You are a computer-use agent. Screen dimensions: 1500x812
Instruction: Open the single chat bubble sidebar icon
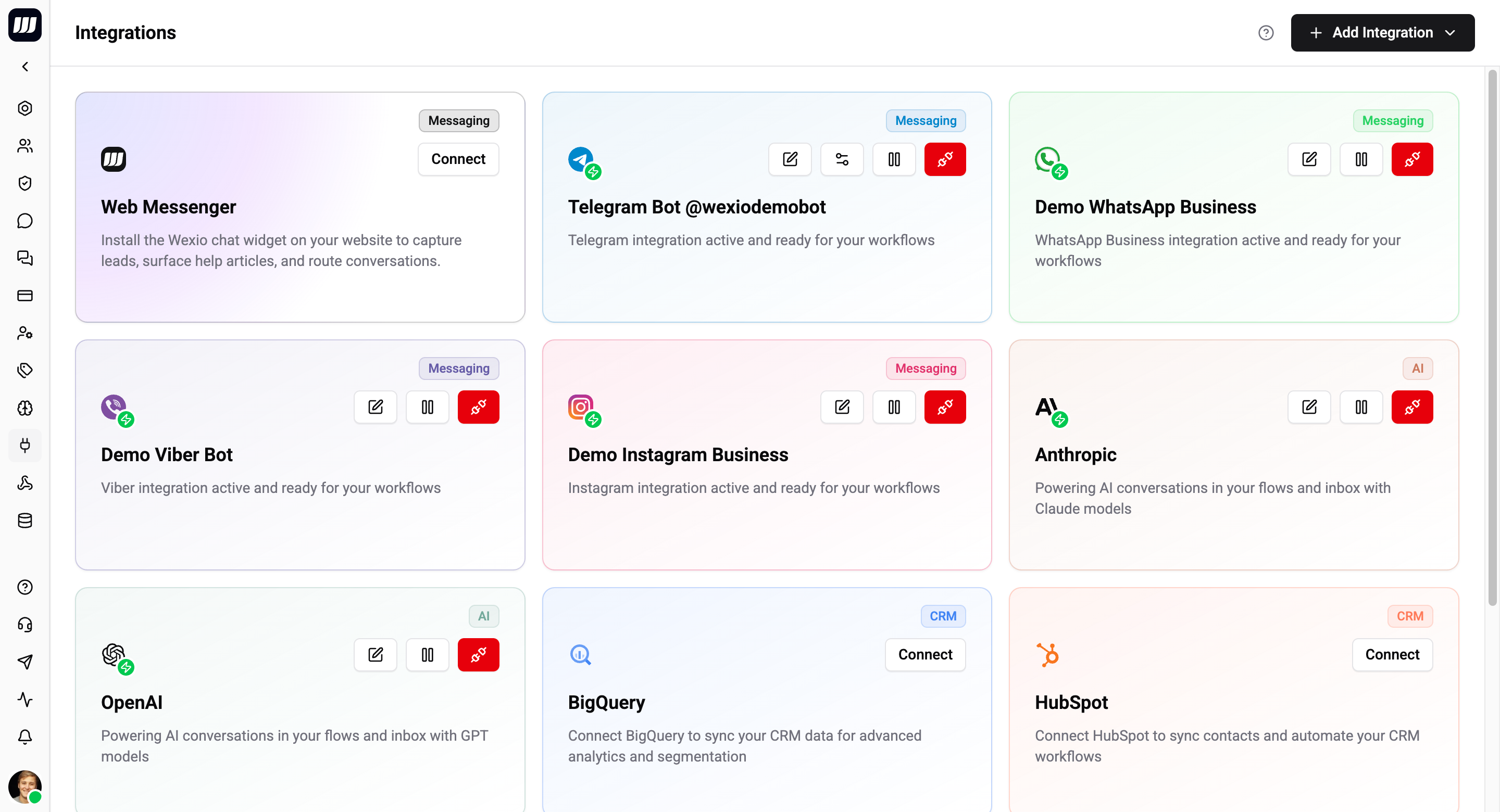(x=25, y=221)
